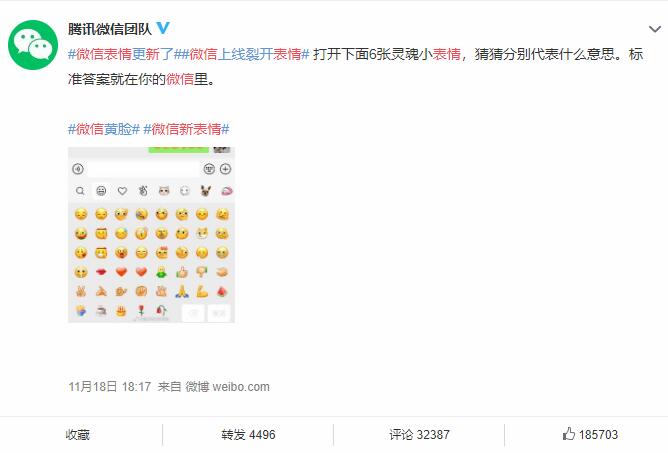Click the watermelon emoji in the picture
Screen dimensions: 668x453
[222, 291]
